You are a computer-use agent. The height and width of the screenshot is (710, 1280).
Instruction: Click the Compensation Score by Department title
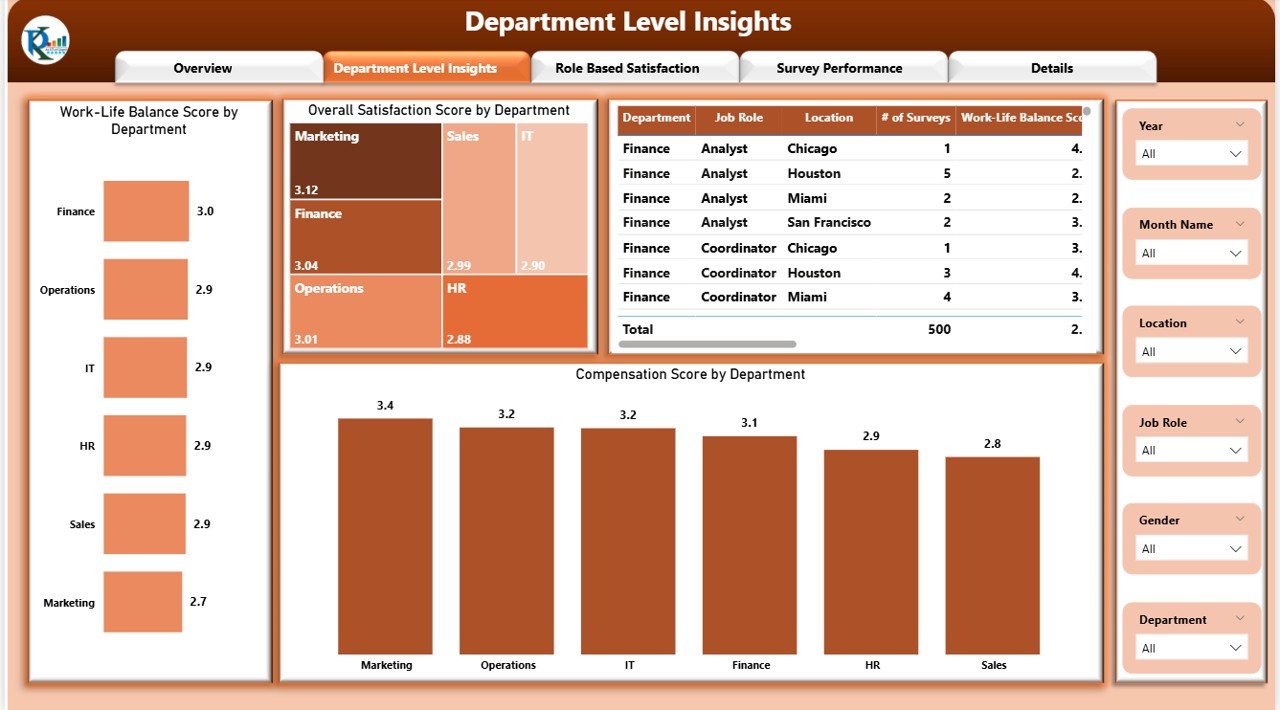(x=690, y=374)
